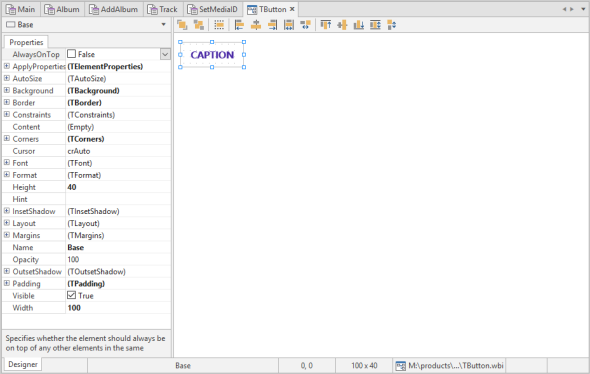Expand the OutsetShadow property node
Image resolution: width=590 pixels, height=374 pixels.
(7, 271)
